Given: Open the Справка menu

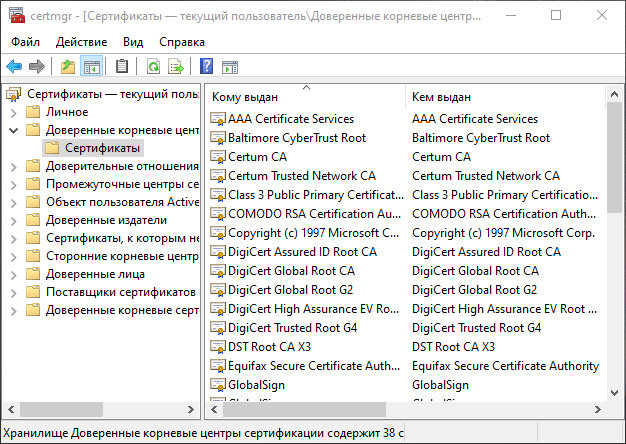Looking at the screenshot, I should coord(182,42).
